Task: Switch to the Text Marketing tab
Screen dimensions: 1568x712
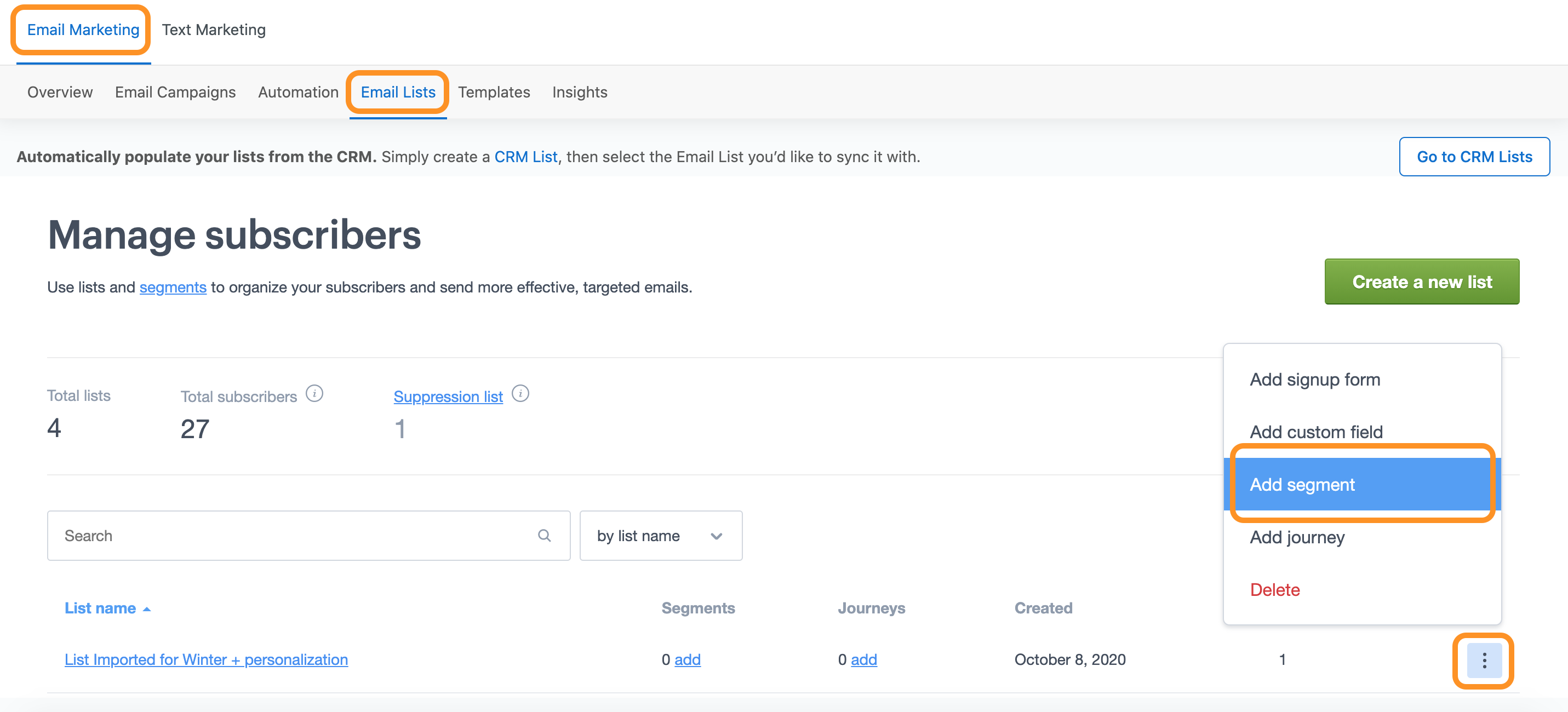Action: point(214,29)
